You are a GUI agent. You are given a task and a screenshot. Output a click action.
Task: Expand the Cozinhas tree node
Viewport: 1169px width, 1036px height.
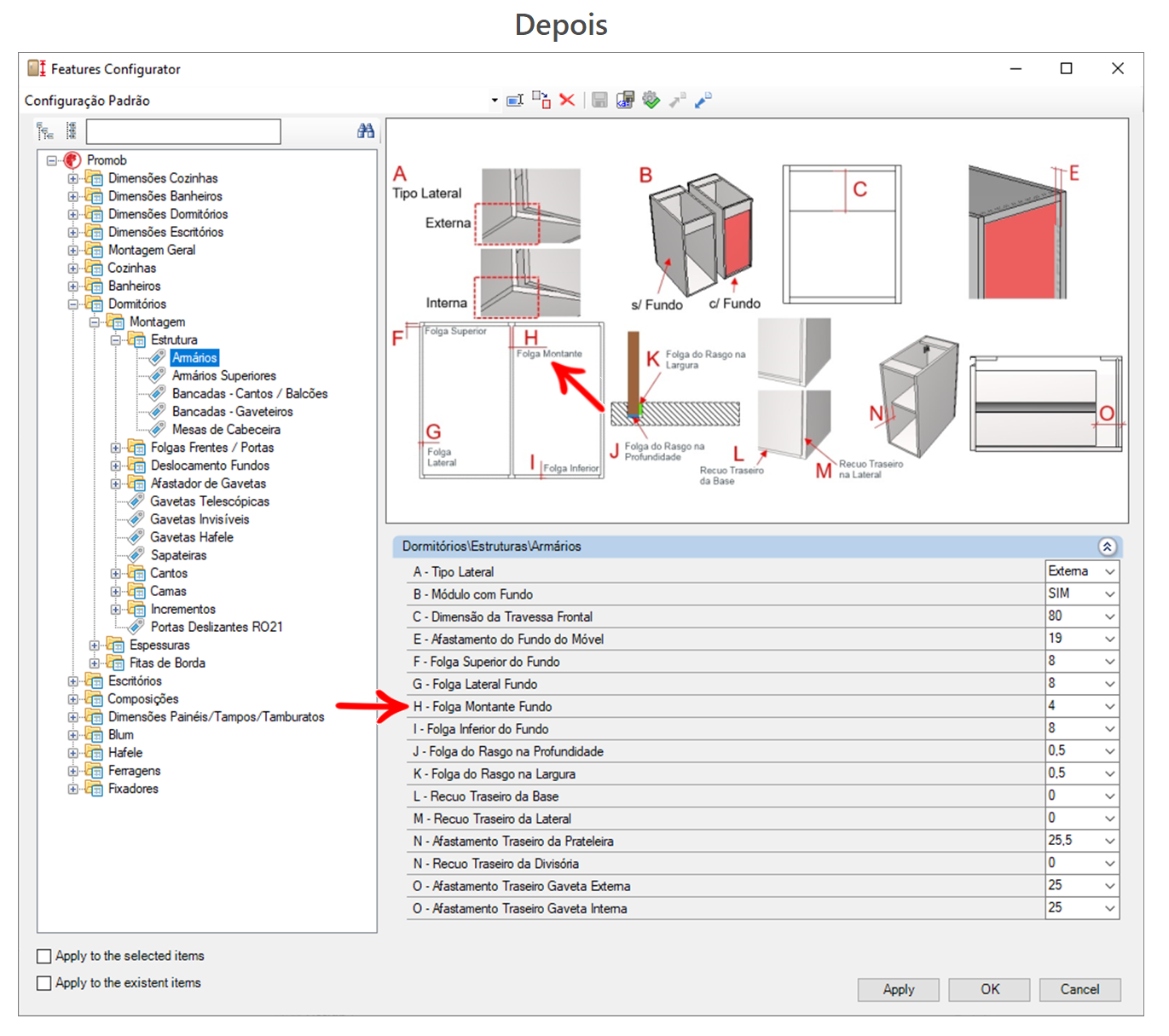(x=73, y=269)
